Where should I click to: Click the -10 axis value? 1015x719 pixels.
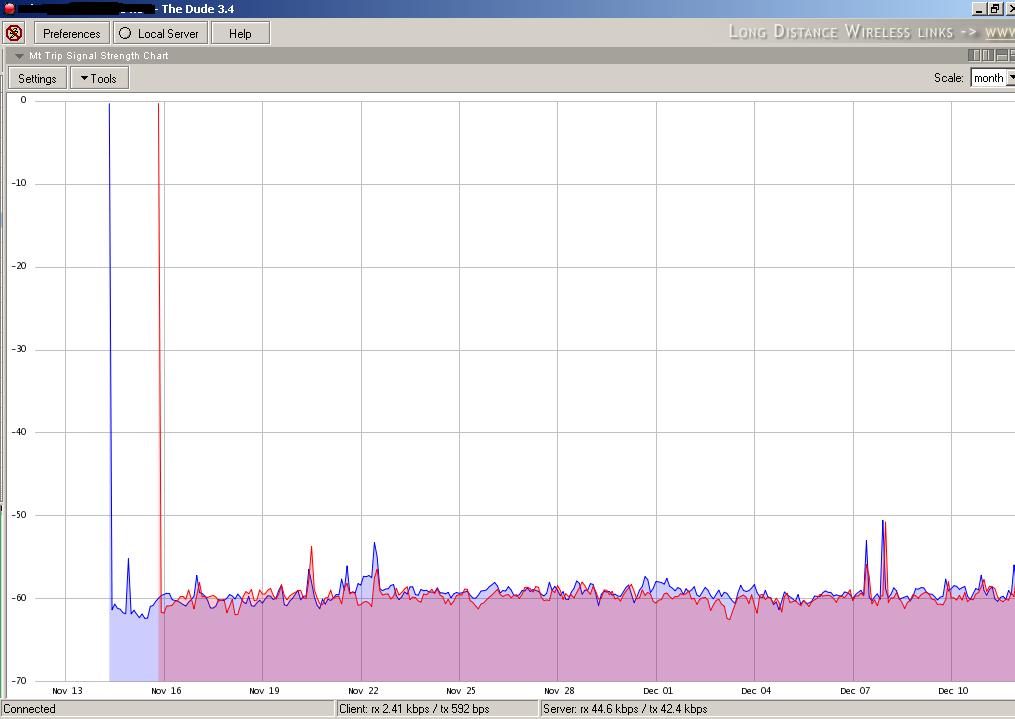(x=19, y=183)
